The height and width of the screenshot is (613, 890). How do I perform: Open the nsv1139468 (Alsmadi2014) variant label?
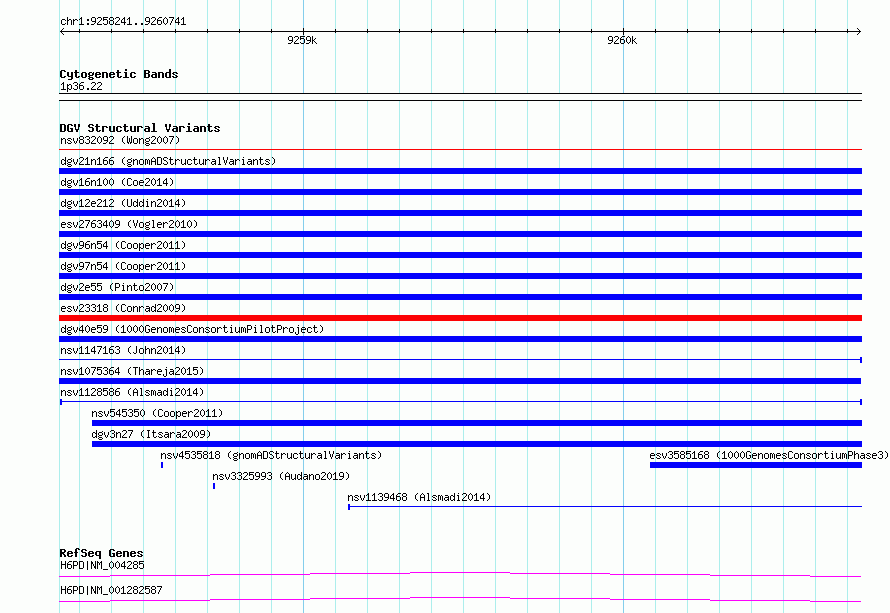click(419, 497)
